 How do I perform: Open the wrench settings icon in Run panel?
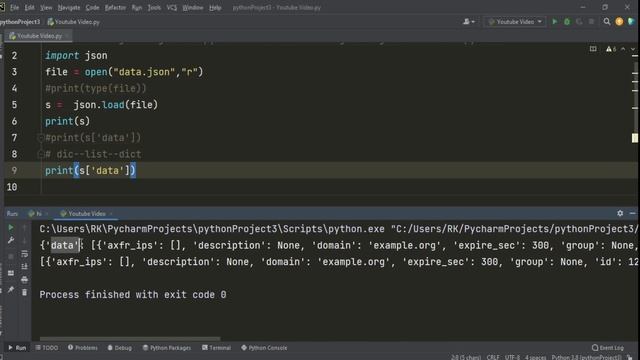pyautogui.click(x=11, y=240)
